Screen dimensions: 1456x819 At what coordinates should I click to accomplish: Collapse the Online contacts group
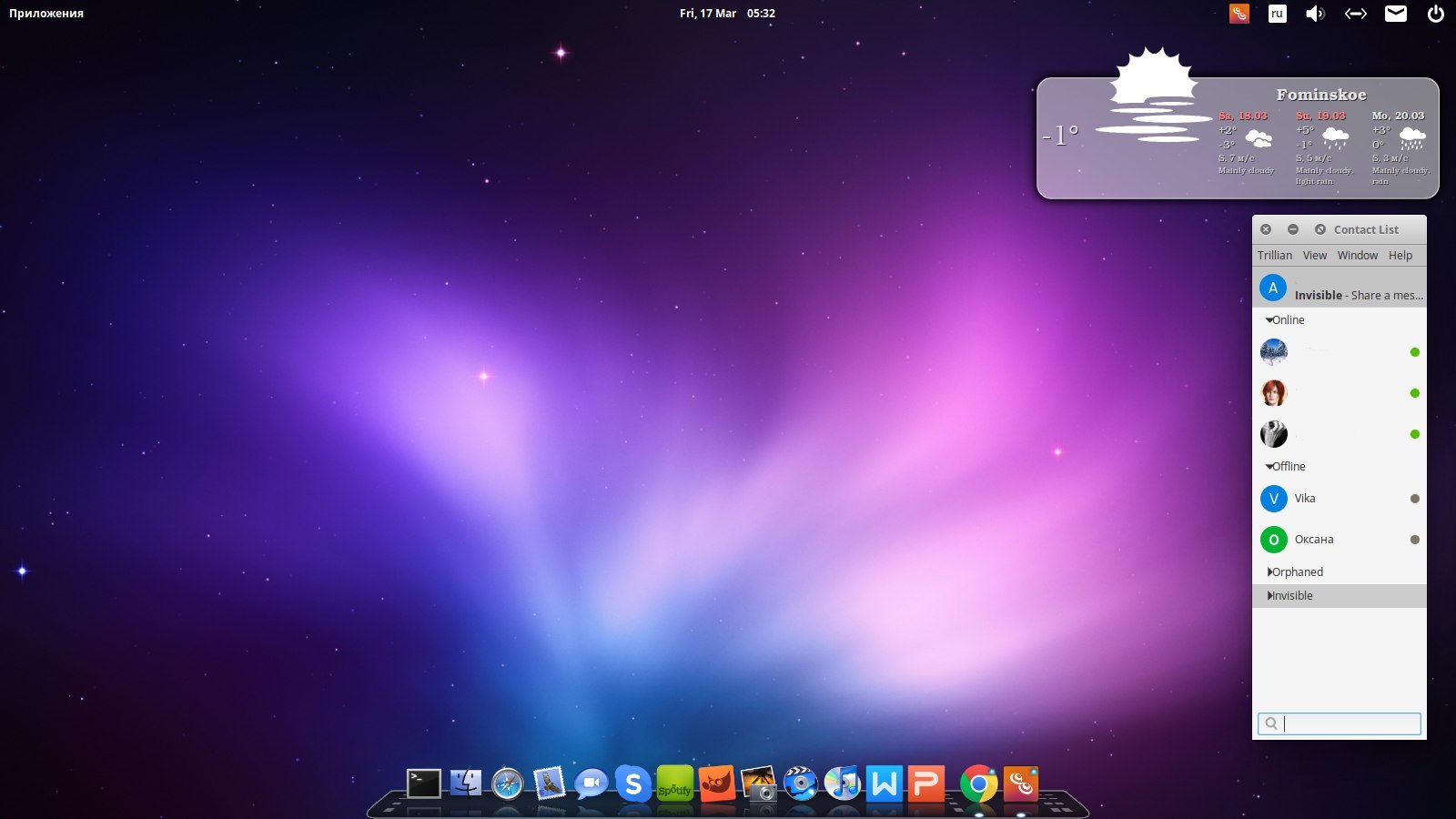tap(1269, 320)
